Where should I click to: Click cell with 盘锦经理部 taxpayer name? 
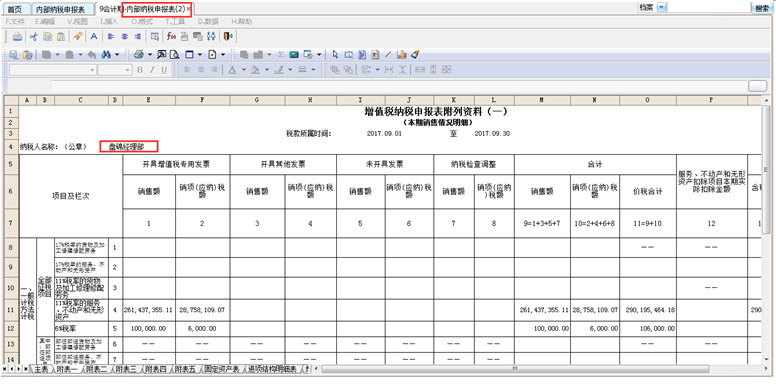point(128,146)
